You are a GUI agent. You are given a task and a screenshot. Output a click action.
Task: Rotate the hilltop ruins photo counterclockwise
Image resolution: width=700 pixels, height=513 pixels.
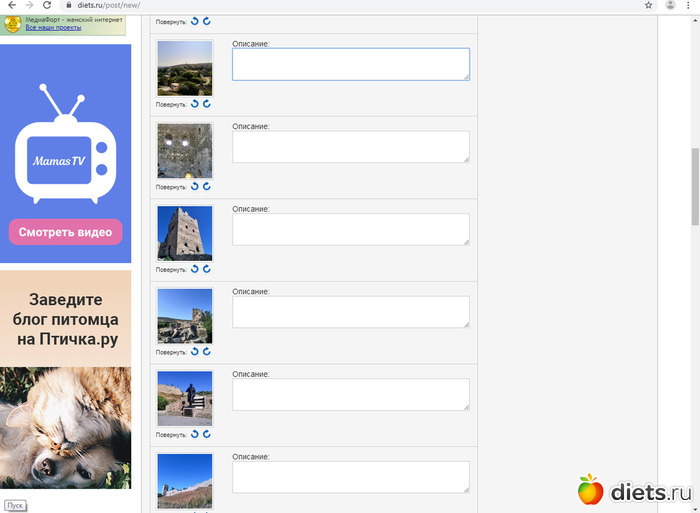(195, 352)
